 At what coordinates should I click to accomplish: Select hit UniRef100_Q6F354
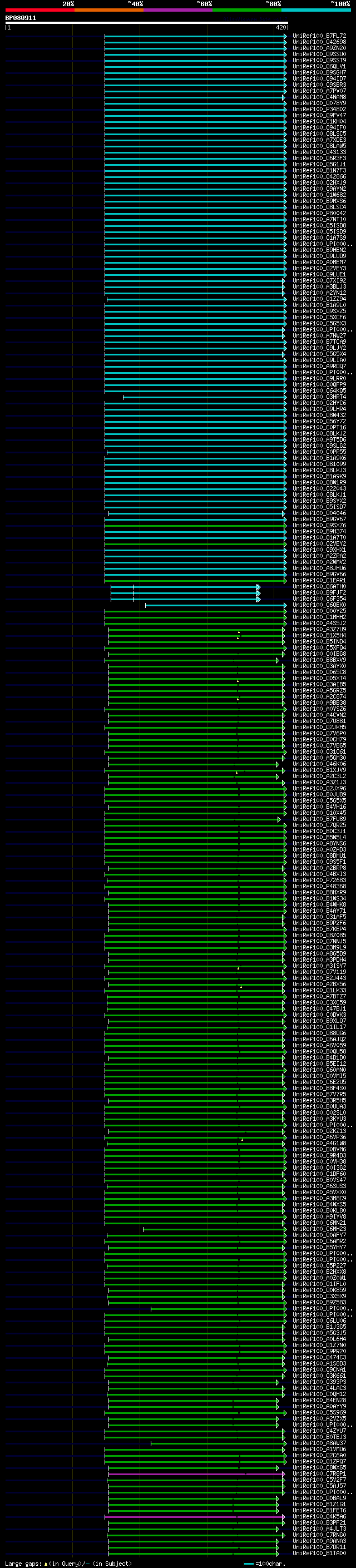(x=319, y=599)
